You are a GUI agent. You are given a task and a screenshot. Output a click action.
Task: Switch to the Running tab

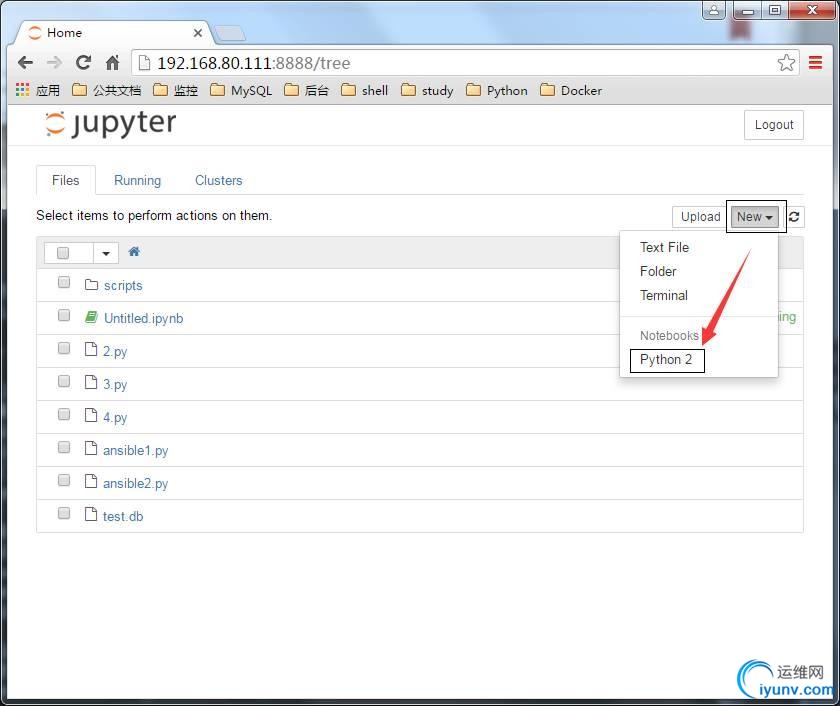137,180
